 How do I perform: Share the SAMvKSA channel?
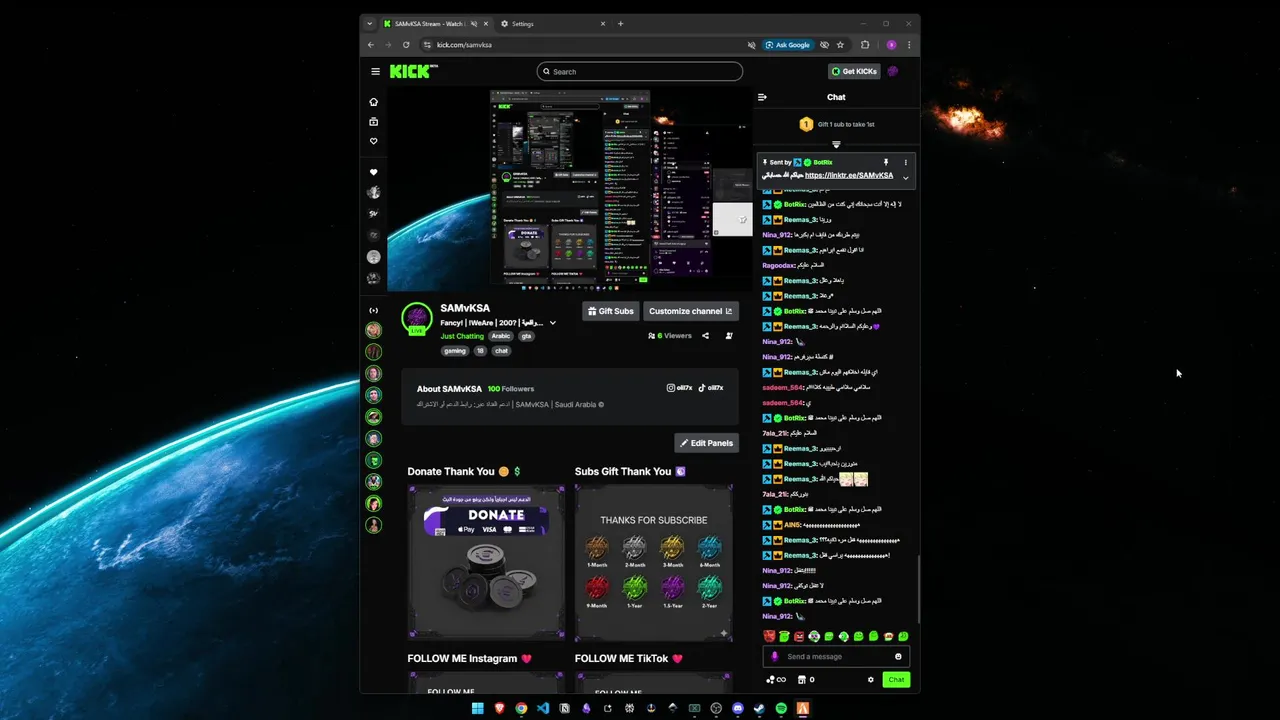click(705, 336)
